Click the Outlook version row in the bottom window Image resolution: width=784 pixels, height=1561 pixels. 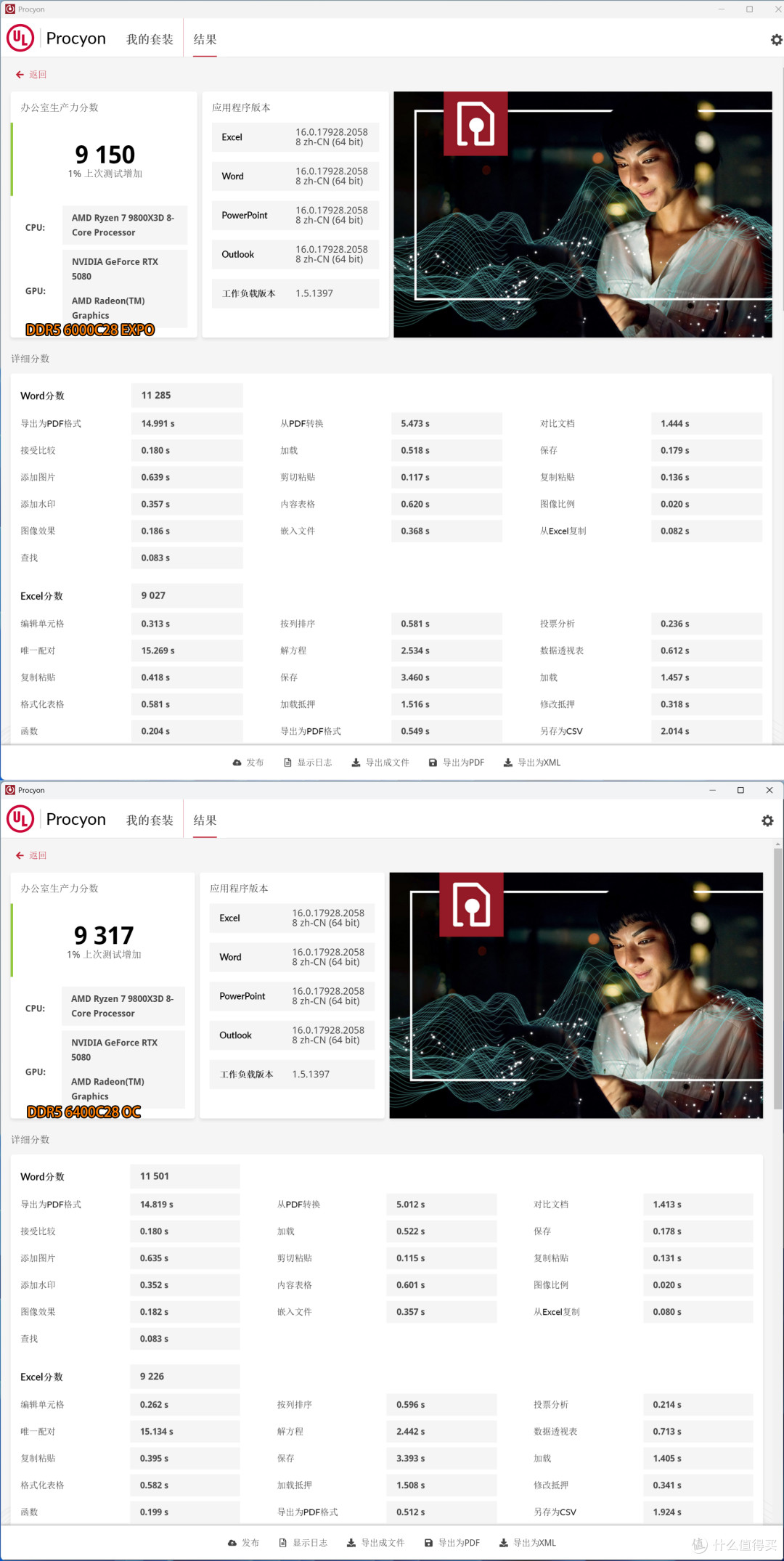coord(292,1035)
